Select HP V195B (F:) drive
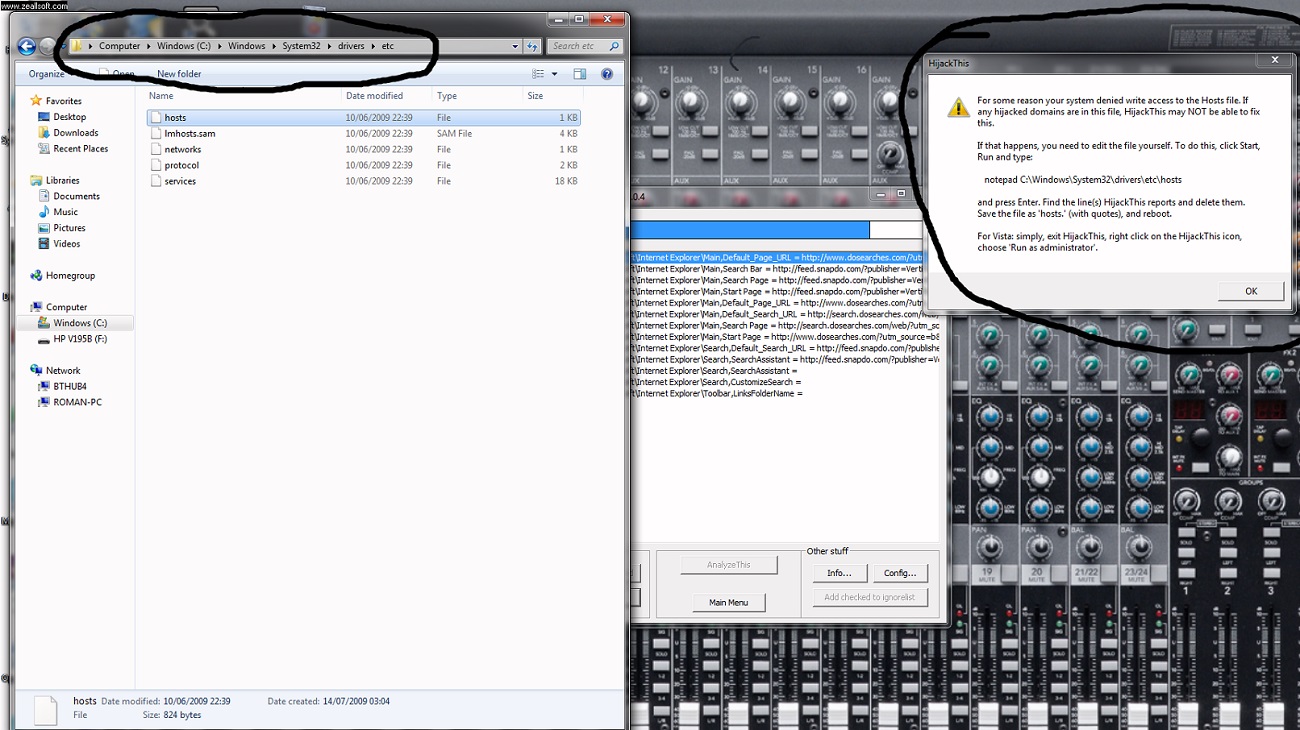The width and height of the screenshot is (1300, 730). click(80, 339)
